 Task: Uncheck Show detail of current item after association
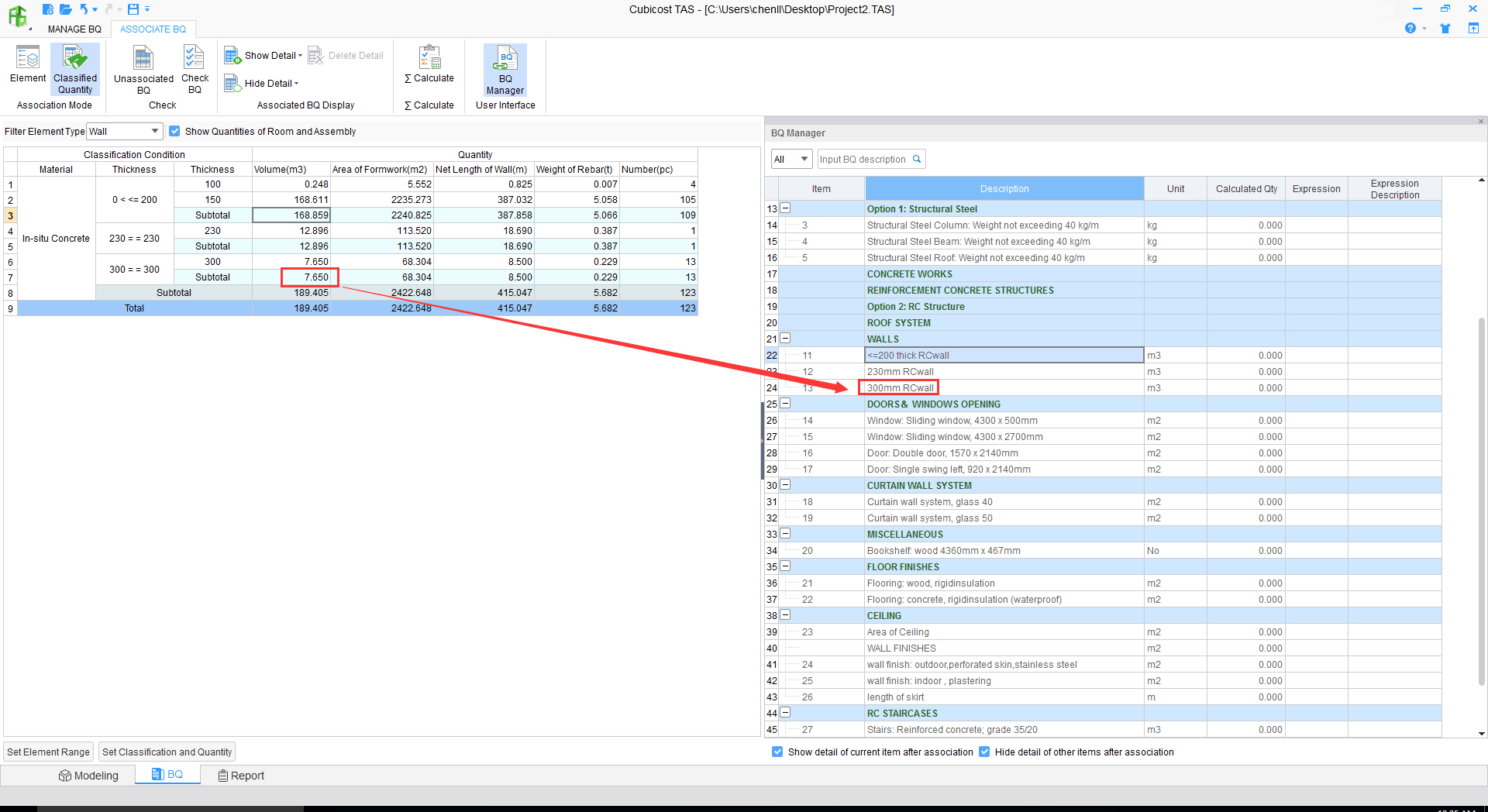tap(777, 752)
